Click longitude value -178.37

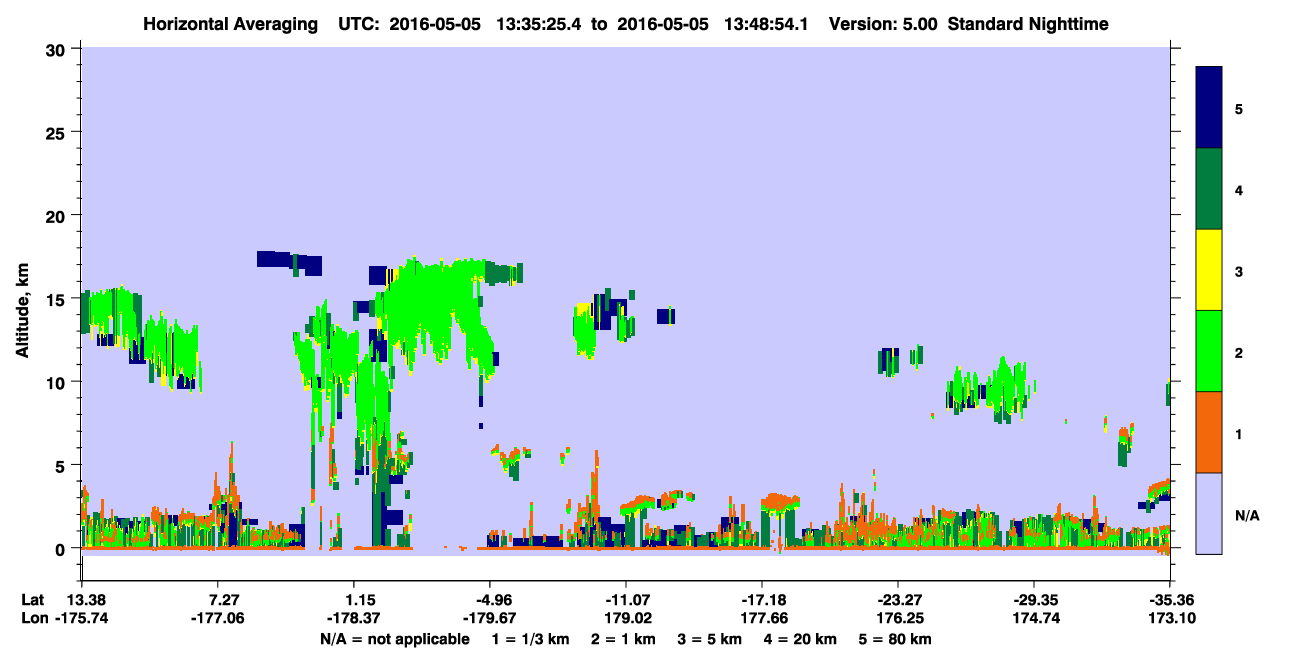coord(354,619)
